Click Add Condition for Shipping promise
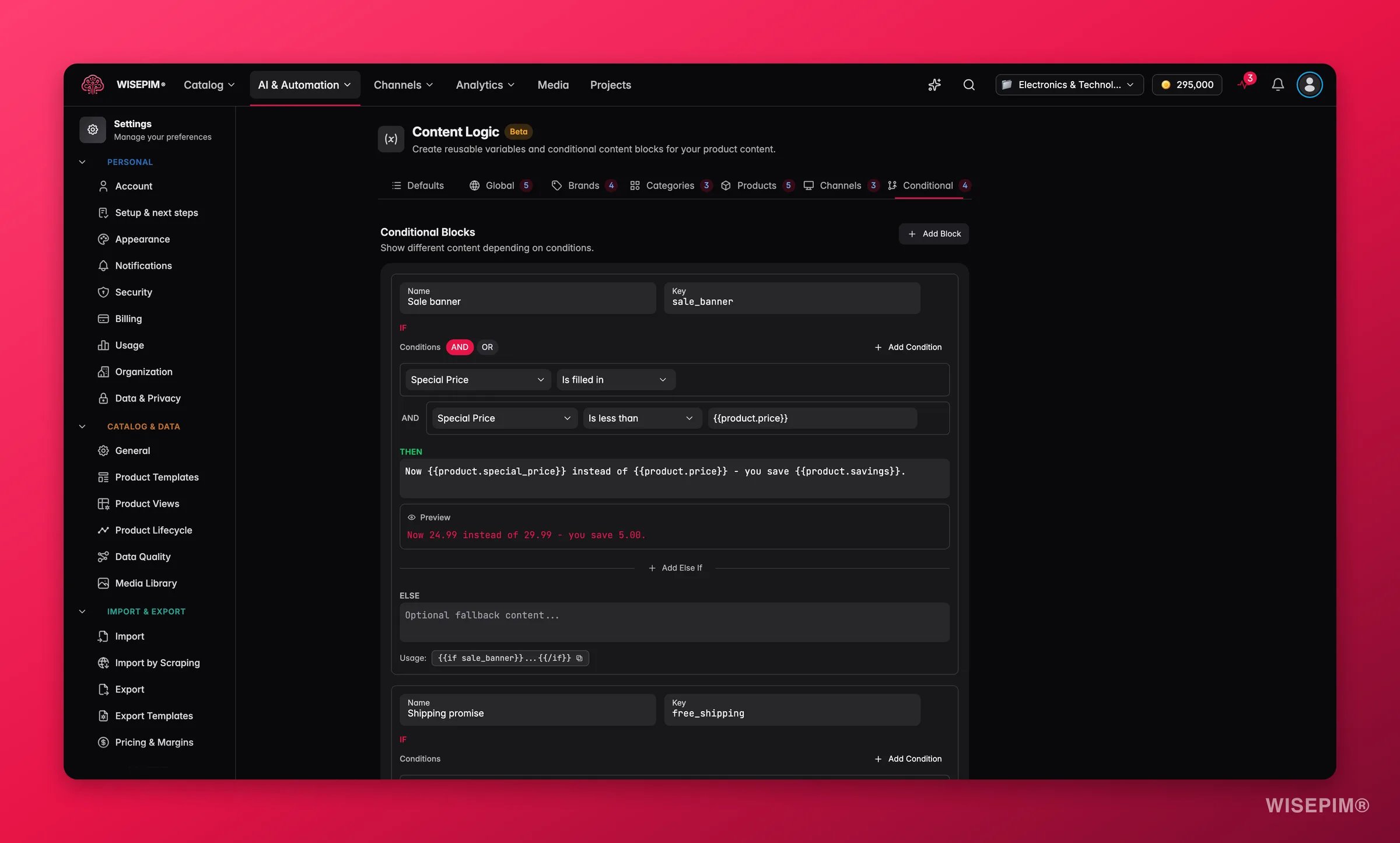 point(908,759)
